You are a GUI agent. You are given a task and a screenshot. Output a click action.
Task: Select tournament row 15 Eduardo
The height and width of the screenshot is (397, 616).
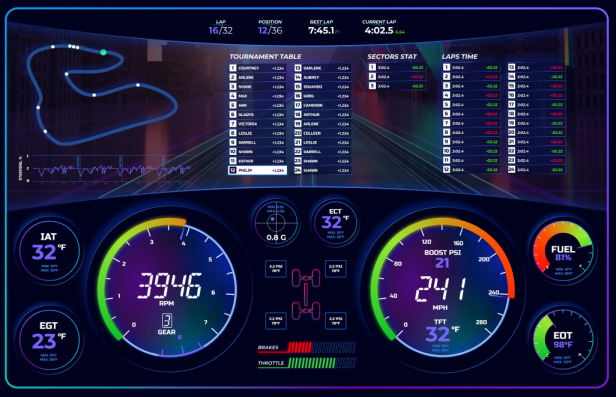tap(323, 87)
